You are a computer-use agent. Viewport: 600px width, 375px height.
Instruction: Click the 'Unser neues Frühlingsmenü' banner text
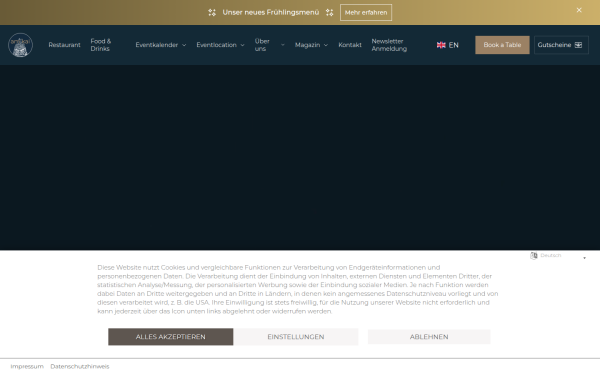(271, 13)
